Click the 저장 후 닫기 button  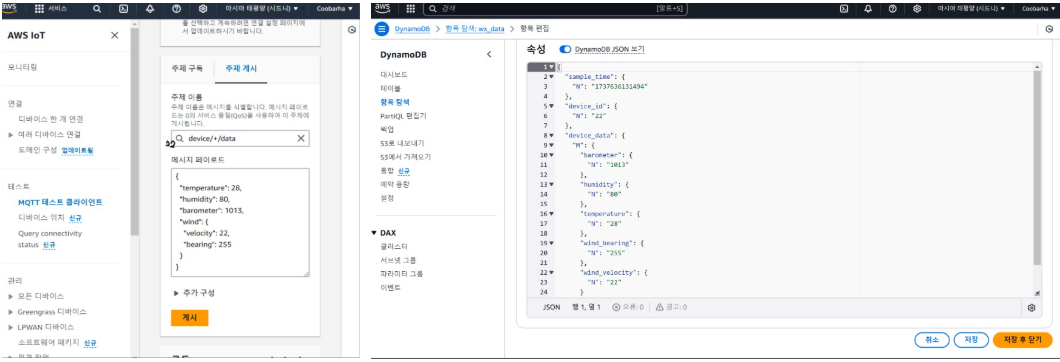coord(1023,340)
